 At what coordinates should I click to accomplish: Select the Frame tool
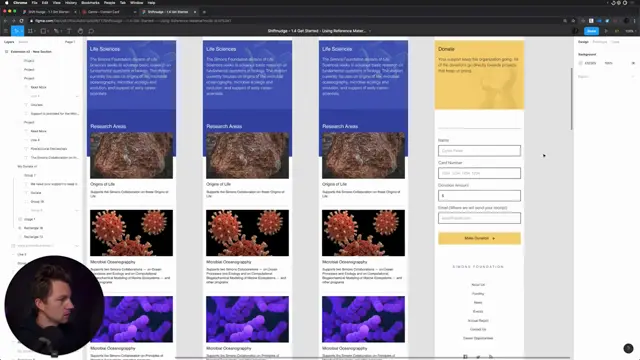(x=30, y=31)
